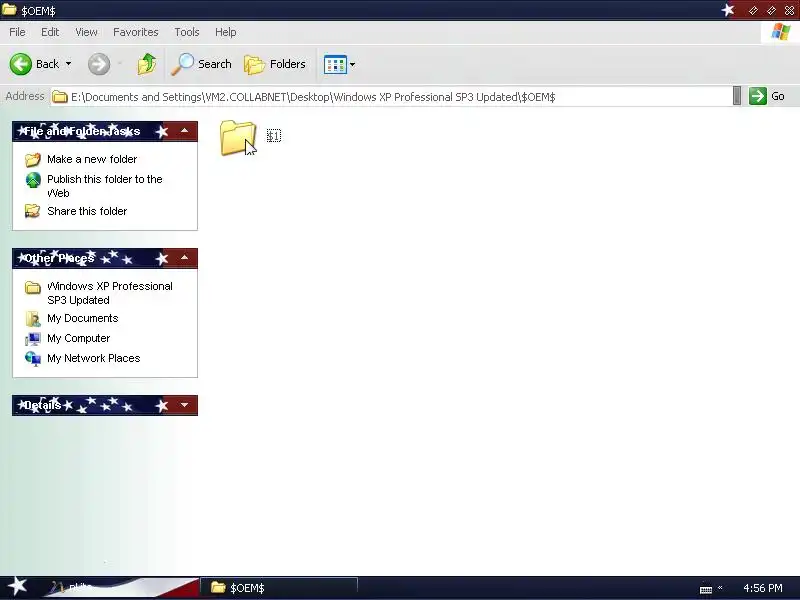Open the Help menu
The image size is (800, 600).
coord(226,32)
